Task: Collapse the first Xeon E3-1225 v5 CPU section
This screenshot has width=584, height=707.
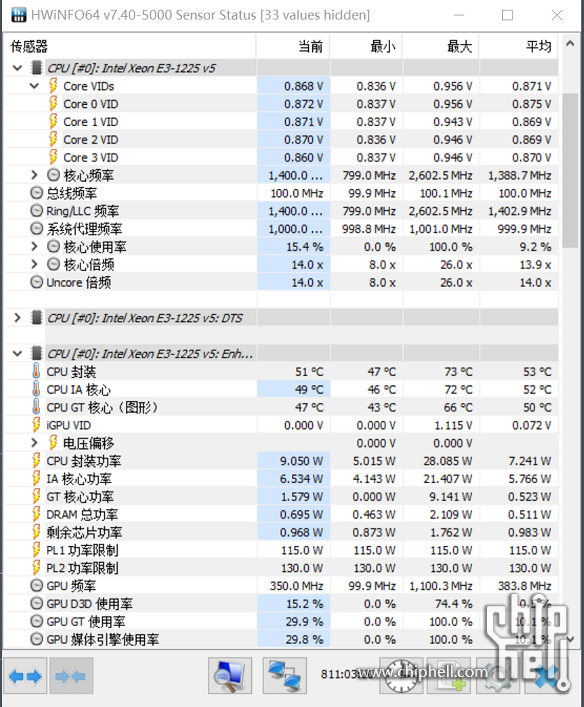Action: point(18,68)
